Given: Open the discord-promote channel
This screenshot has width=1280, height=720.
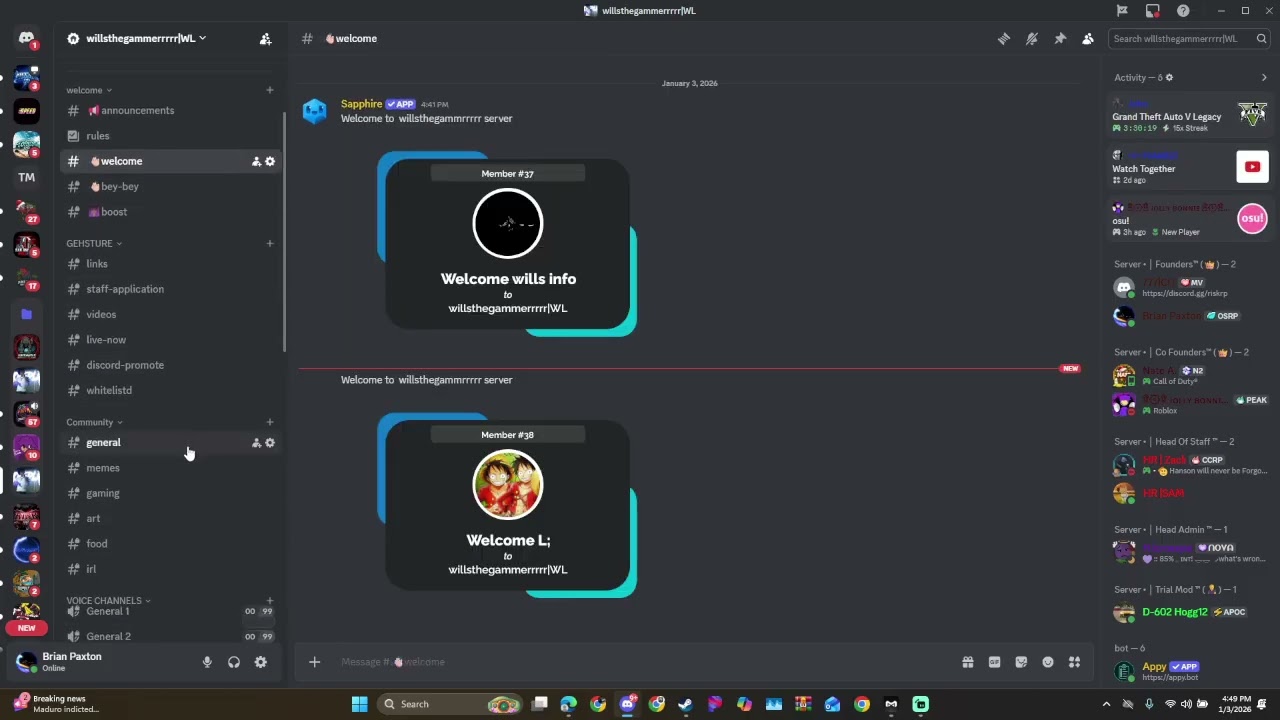Looking at the screenshot, I should pyautogui.click(x=171, y=365).
